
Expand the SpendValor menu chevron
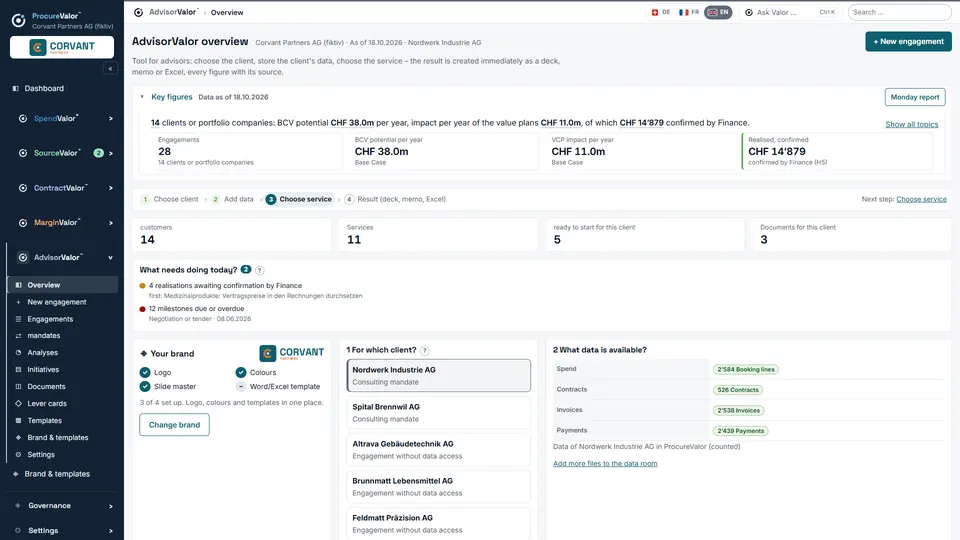111,119
